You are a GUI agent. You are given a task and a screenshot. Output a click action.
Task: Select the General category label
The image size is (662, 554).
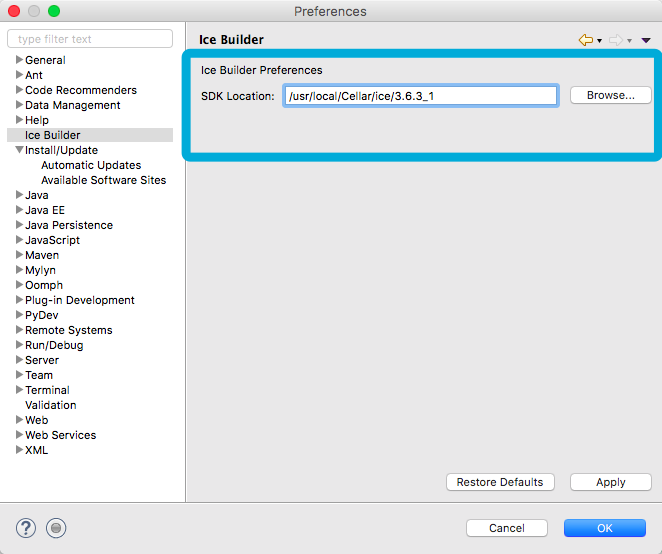(45, 60)
